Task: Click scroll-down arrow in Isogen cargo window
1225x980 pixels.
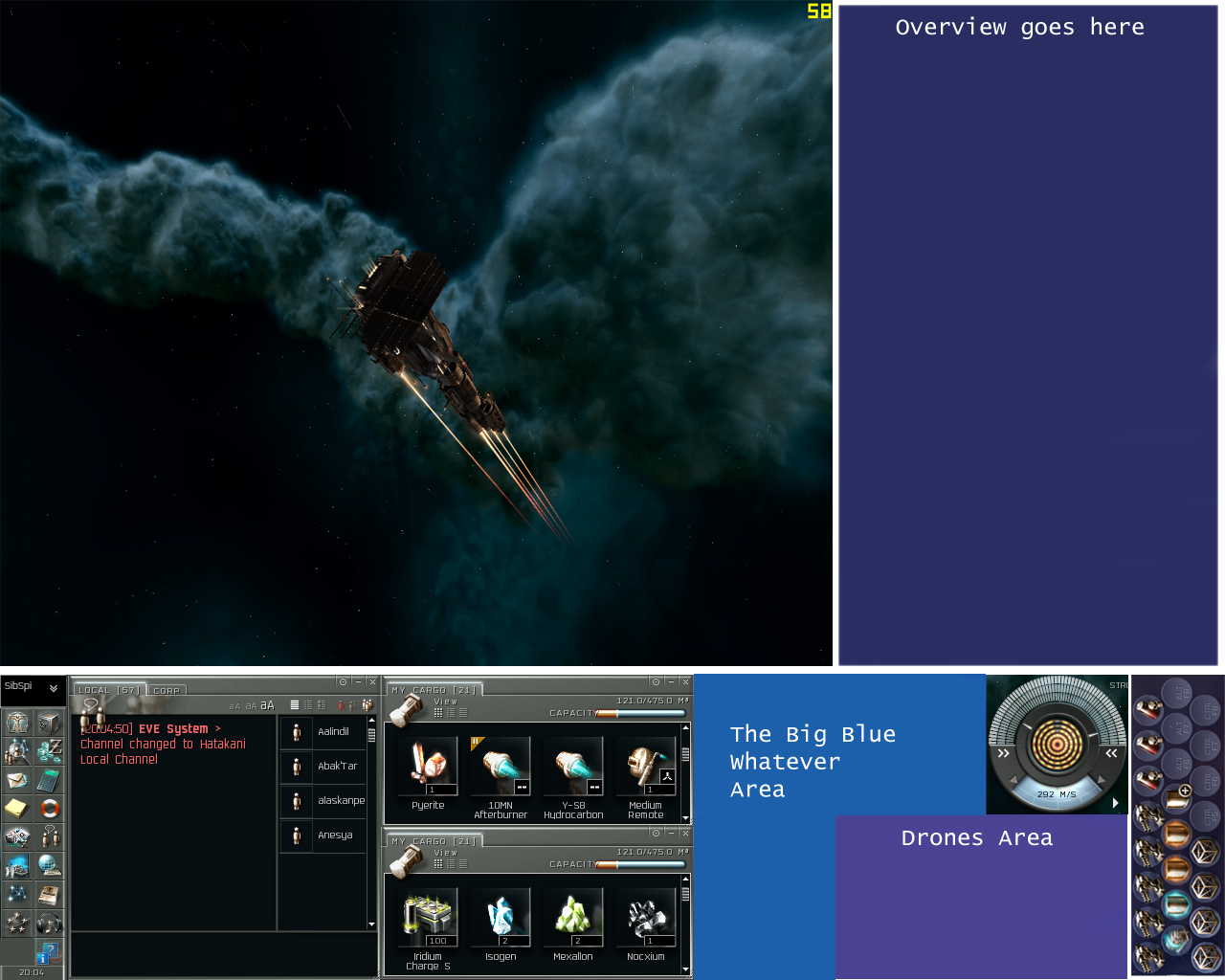Action: click(685, 969)
